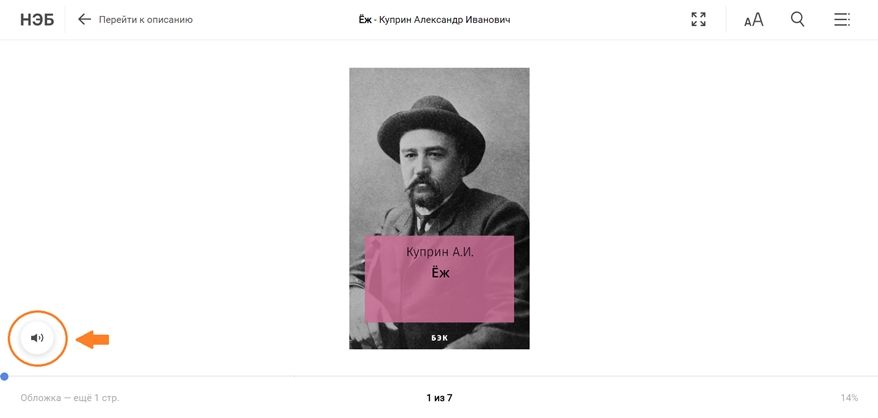Click the book cover image
The image size is (878, 418).
click(439, 208)
